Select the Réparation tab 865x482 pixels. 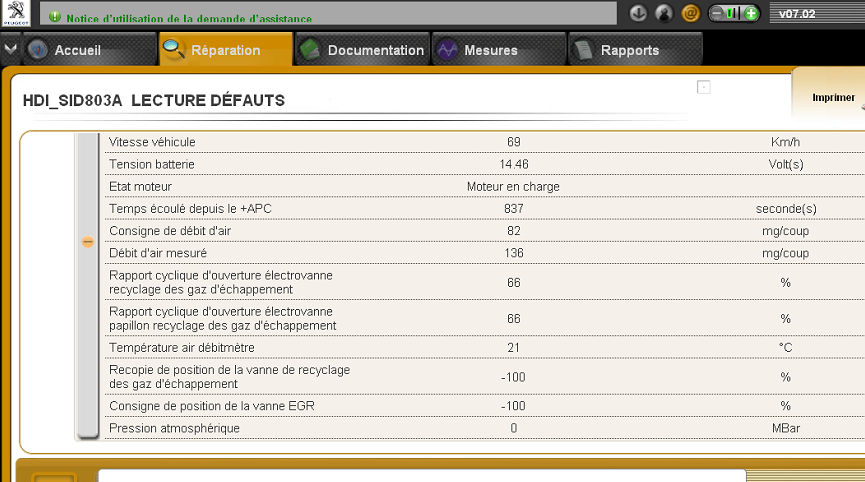click(226, 50)
